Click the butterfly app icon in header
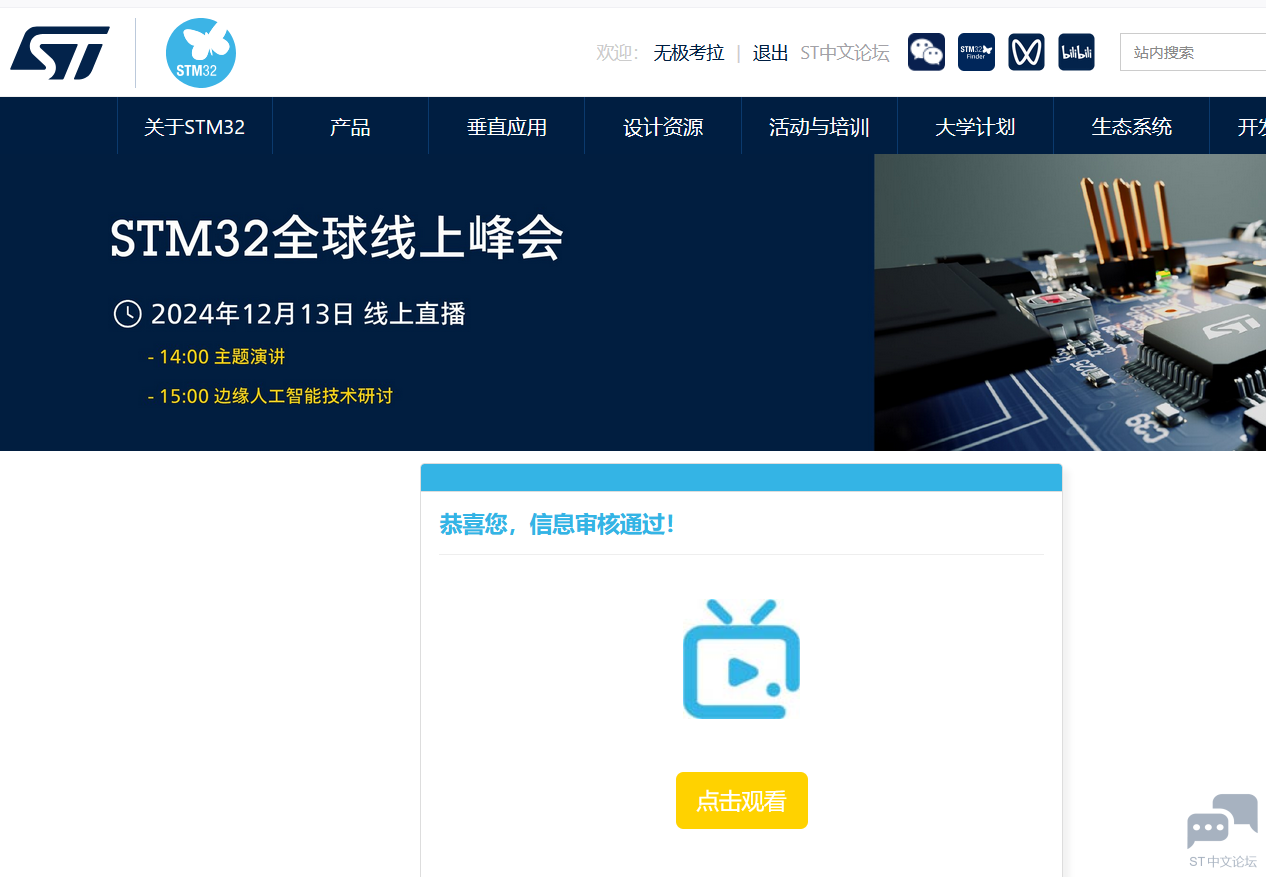 click(x=1026, y=52)
